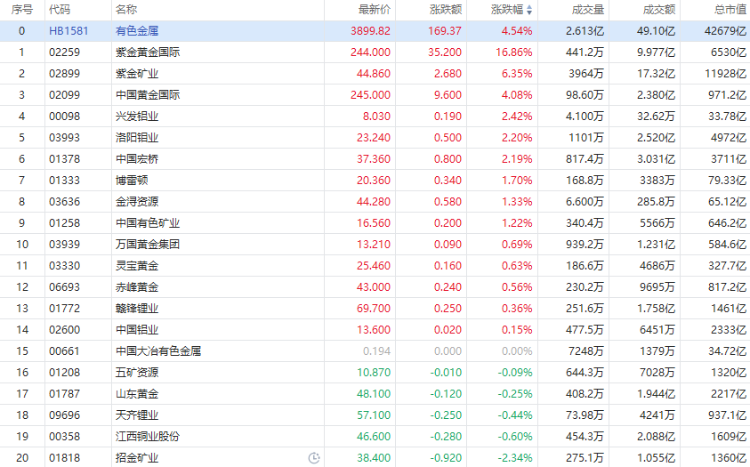Screen dimensions: 750x467
Task: Select stock 博雷顿
Action: [x=132, y=180]
